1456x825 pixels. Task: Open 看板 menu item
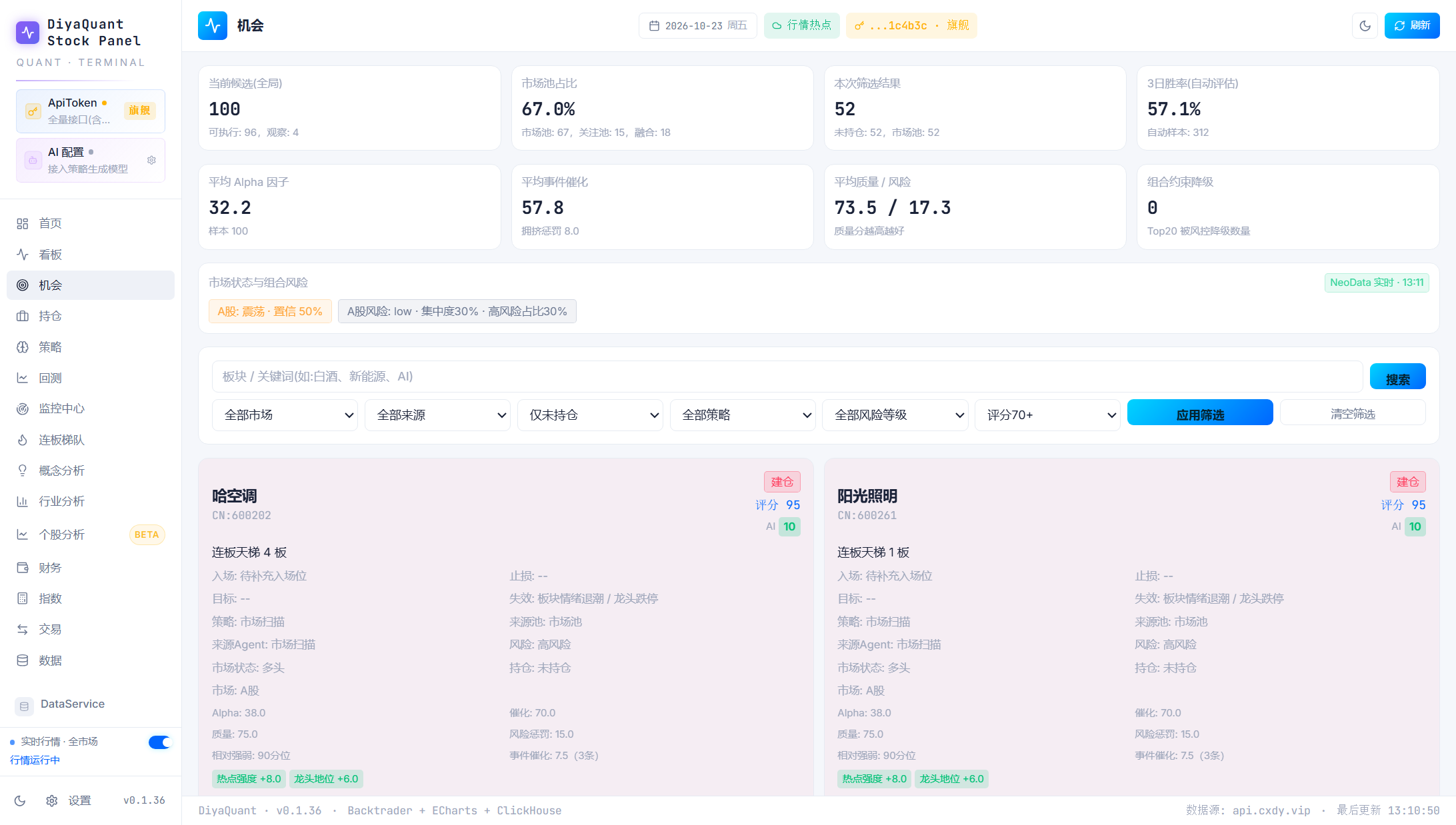[x=91, y=255]
